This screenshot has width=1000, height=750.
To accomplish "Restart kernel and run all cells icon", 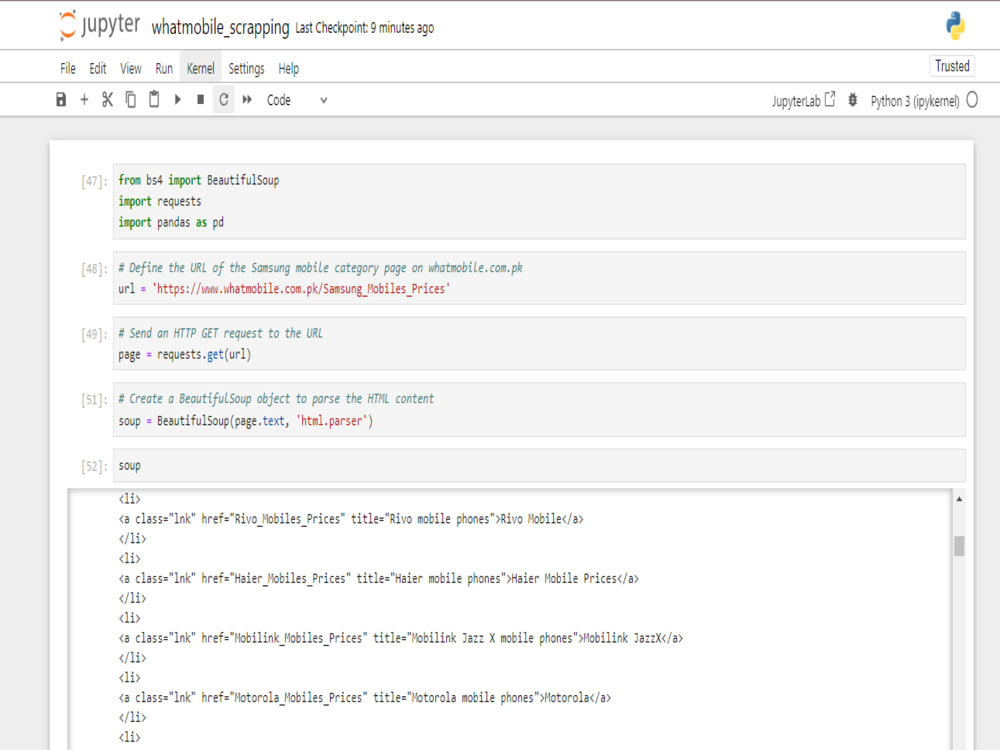I will (246, 99).
